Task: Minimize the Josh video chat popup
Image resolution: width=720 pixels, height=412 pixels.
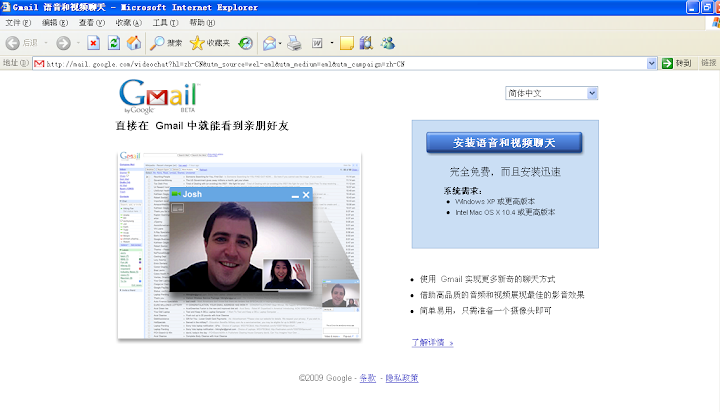Action: 295,195
